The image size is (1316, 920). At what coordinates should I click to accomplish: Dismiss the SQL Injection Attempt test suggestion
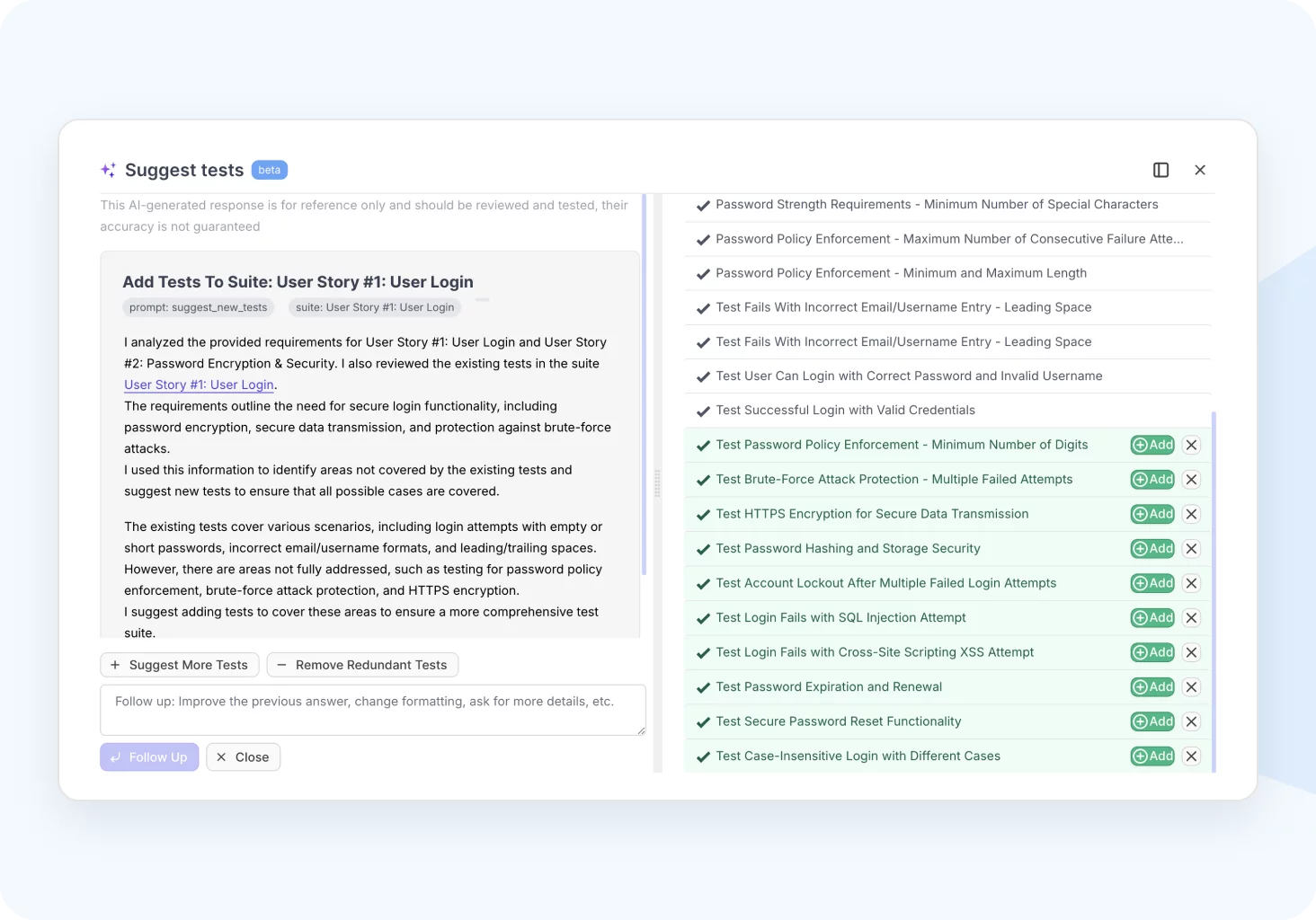(x=1191, y=618)
